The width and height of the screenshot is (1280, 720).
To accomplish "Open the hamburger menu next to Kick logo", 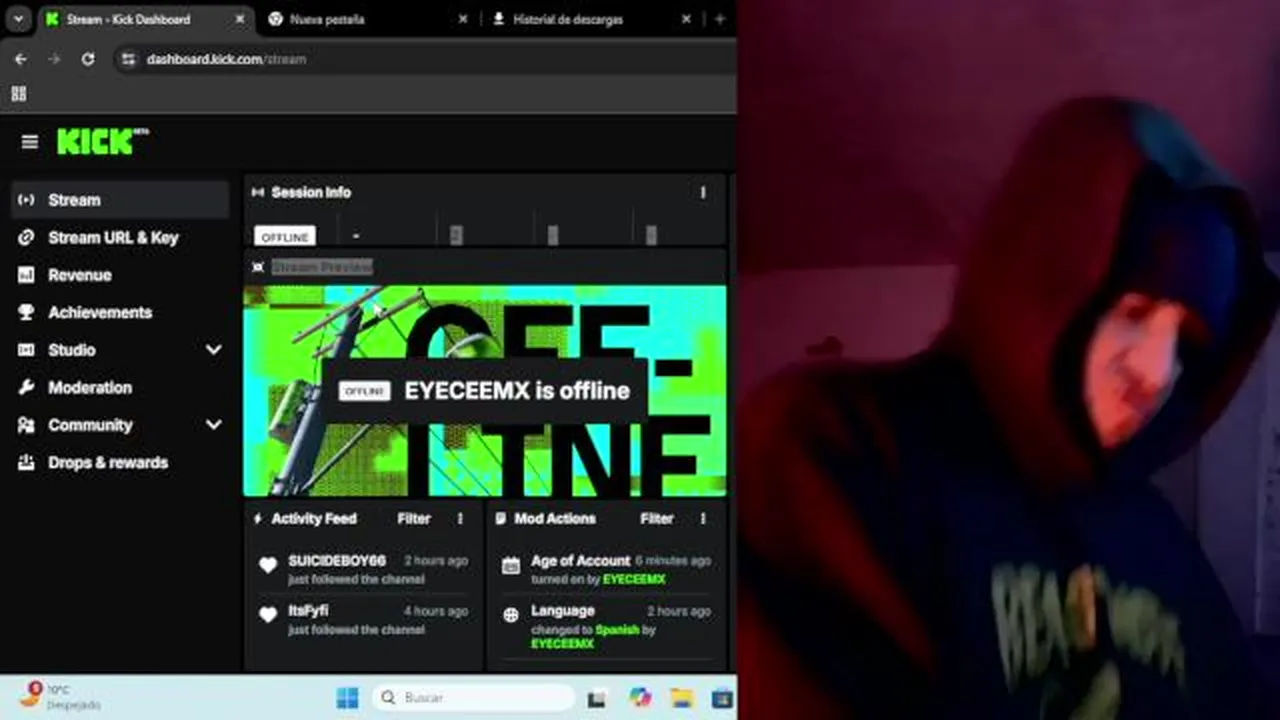I will click(29, 142).
